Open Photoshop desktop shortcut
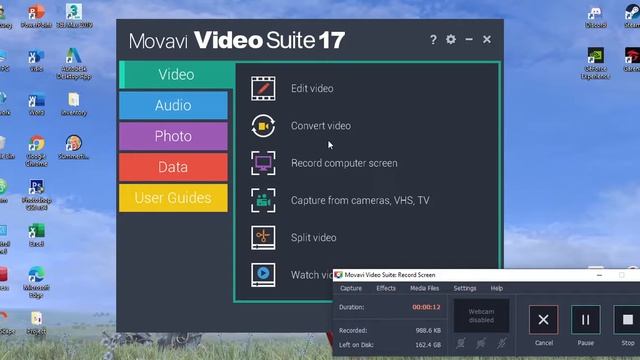The width and height of the screenshot is (640, 360). click(x=36, y=195)
